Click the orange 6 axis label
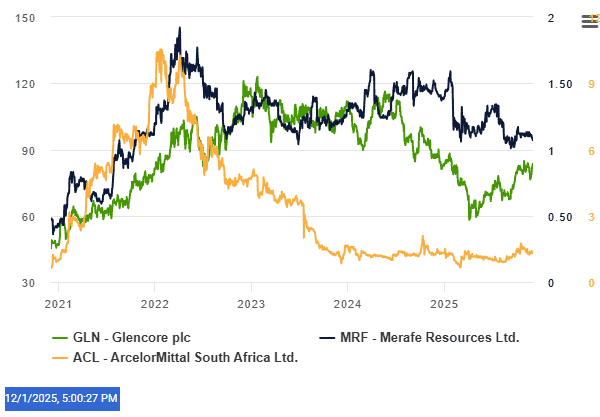 coord(592,151)
